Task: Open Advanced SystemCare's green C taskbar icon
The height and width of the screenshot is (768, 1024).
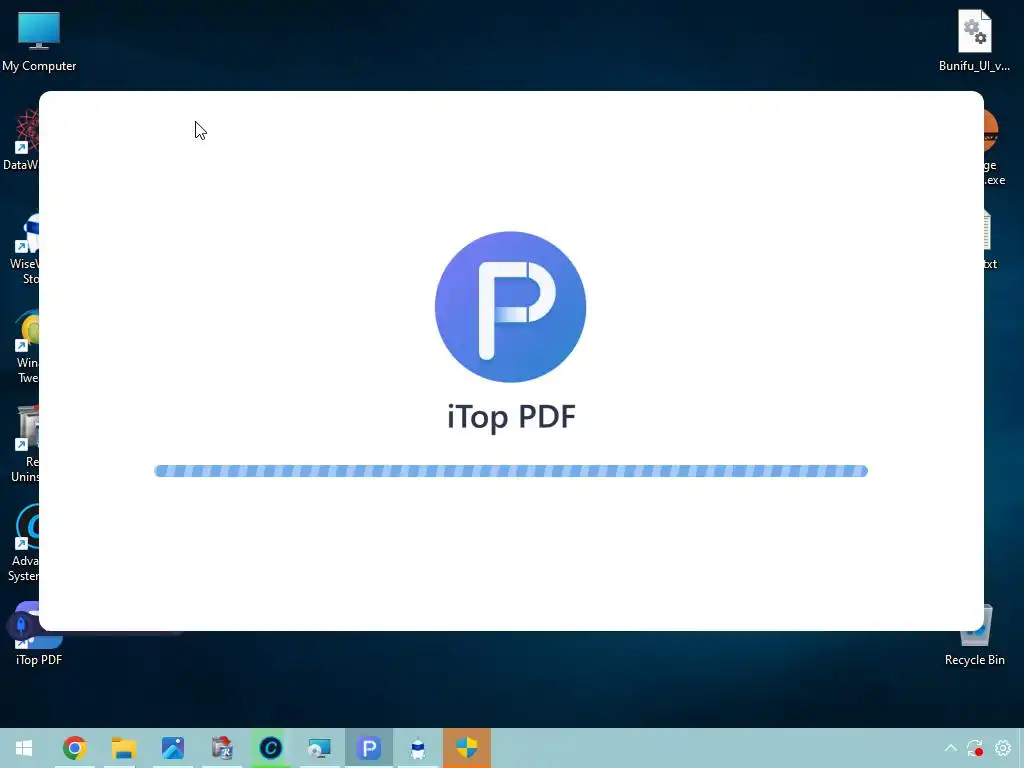Action: 270,748
